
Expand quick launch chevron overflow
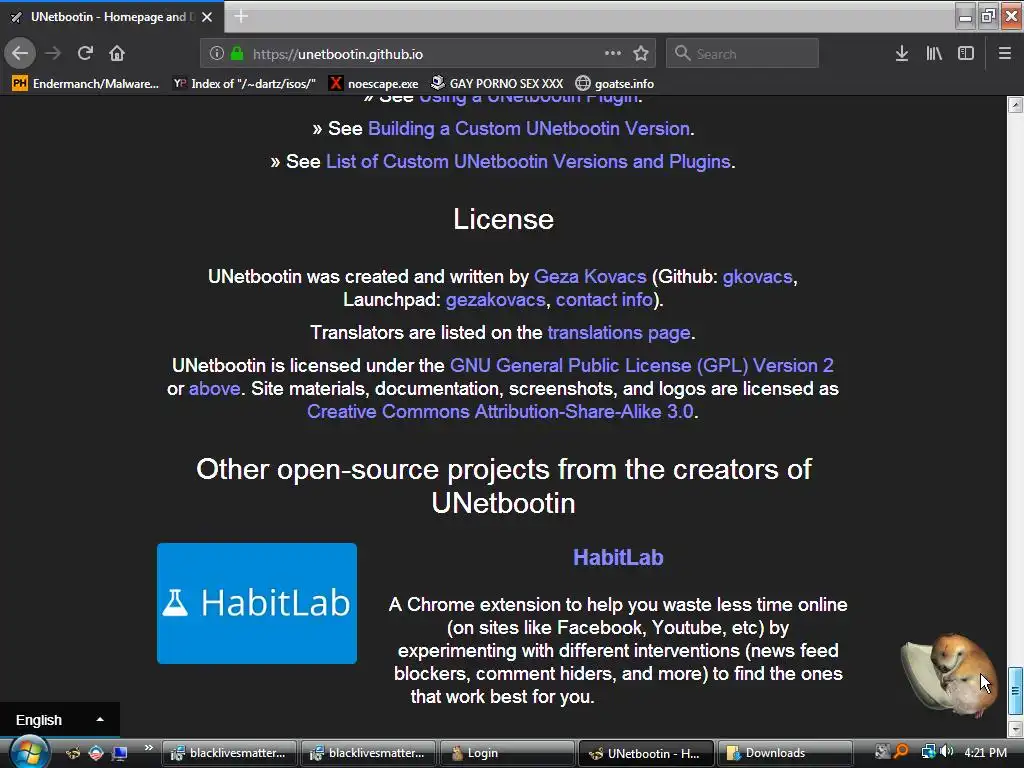tap(148, 748)
